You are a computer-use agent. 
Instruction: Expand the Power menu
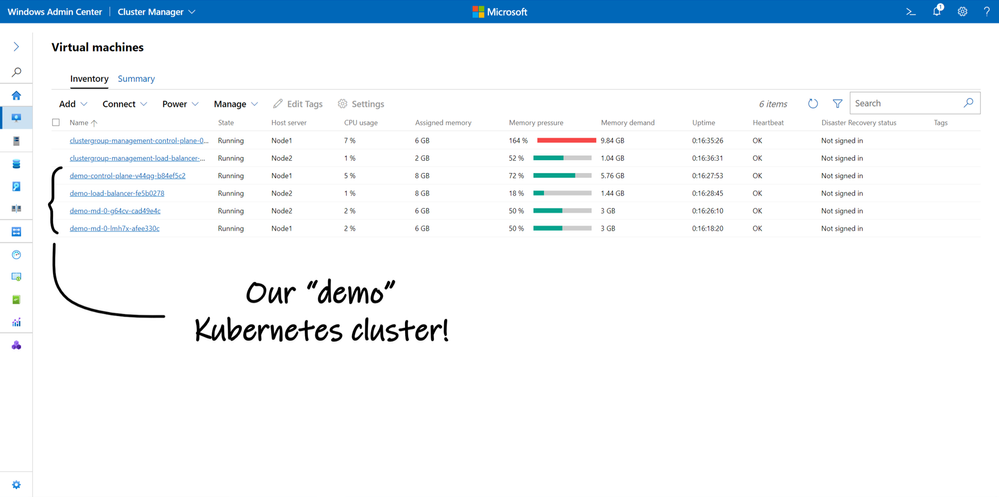180,104
